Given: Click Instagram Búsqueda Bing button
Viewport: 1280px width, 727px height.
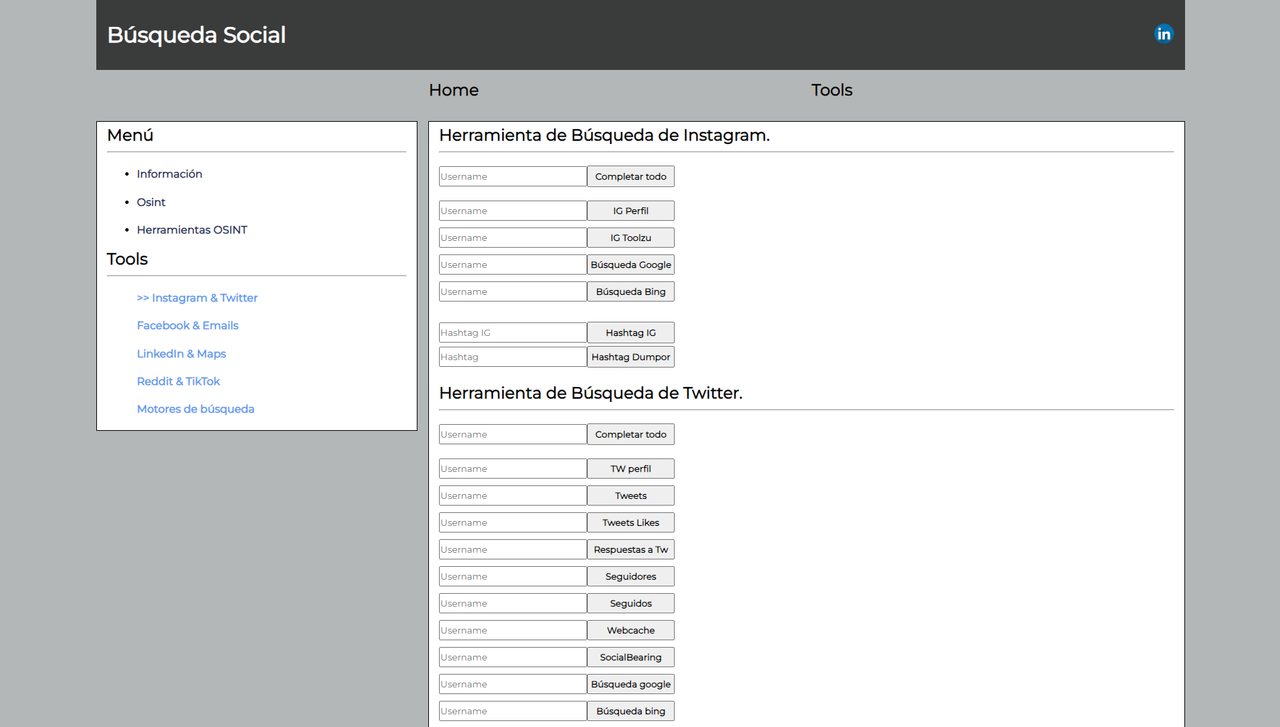Looking at the screenshot, I should pos(631,292).
